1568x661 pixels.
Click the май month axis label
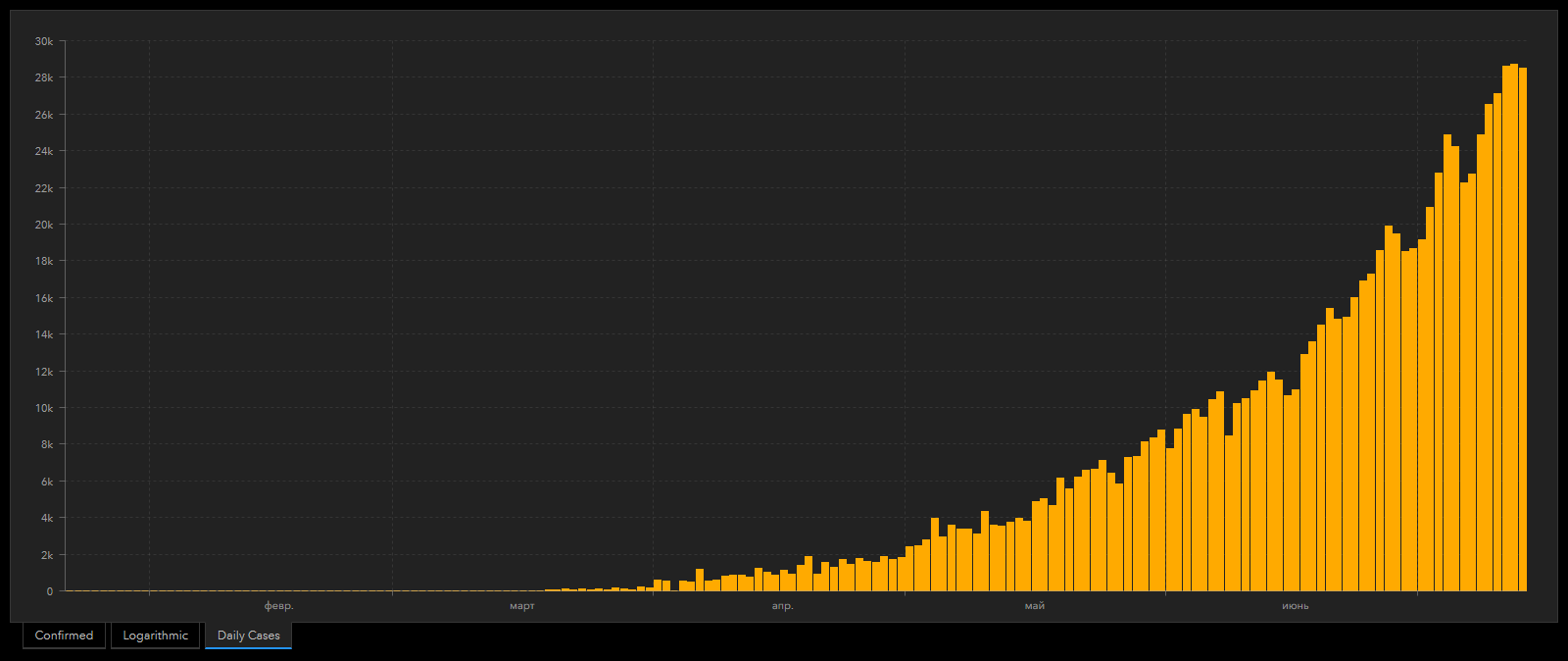point(1035,606)
